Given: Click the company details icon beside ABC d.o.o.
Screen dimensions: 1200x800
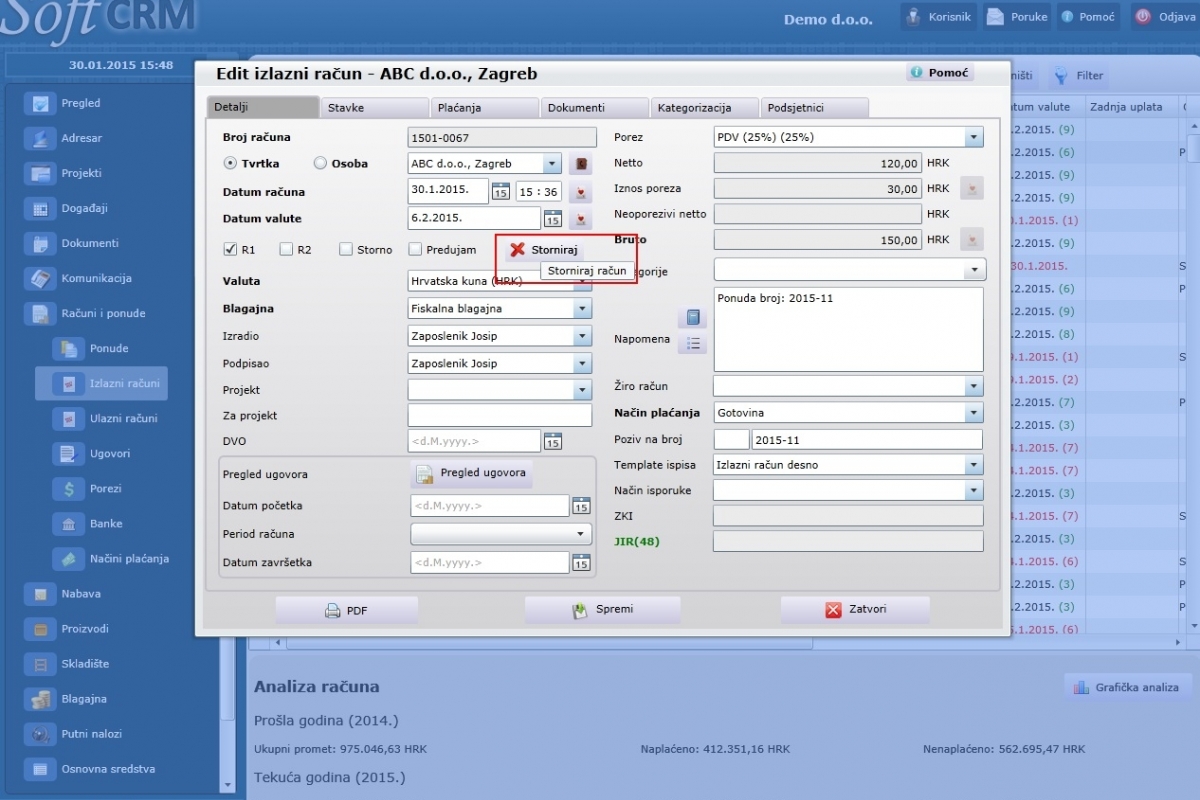Looking at the screenshot, I should [581, 164].
